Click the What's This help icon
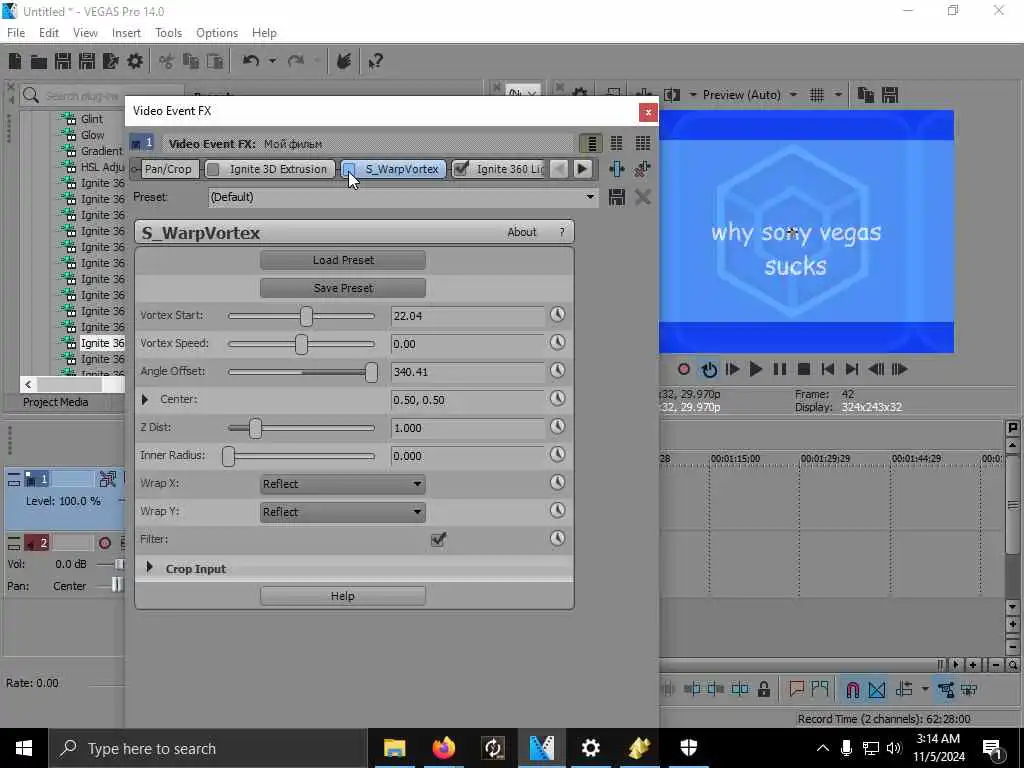The height and width of the screenshot is (768, 1024). [375, 61]
